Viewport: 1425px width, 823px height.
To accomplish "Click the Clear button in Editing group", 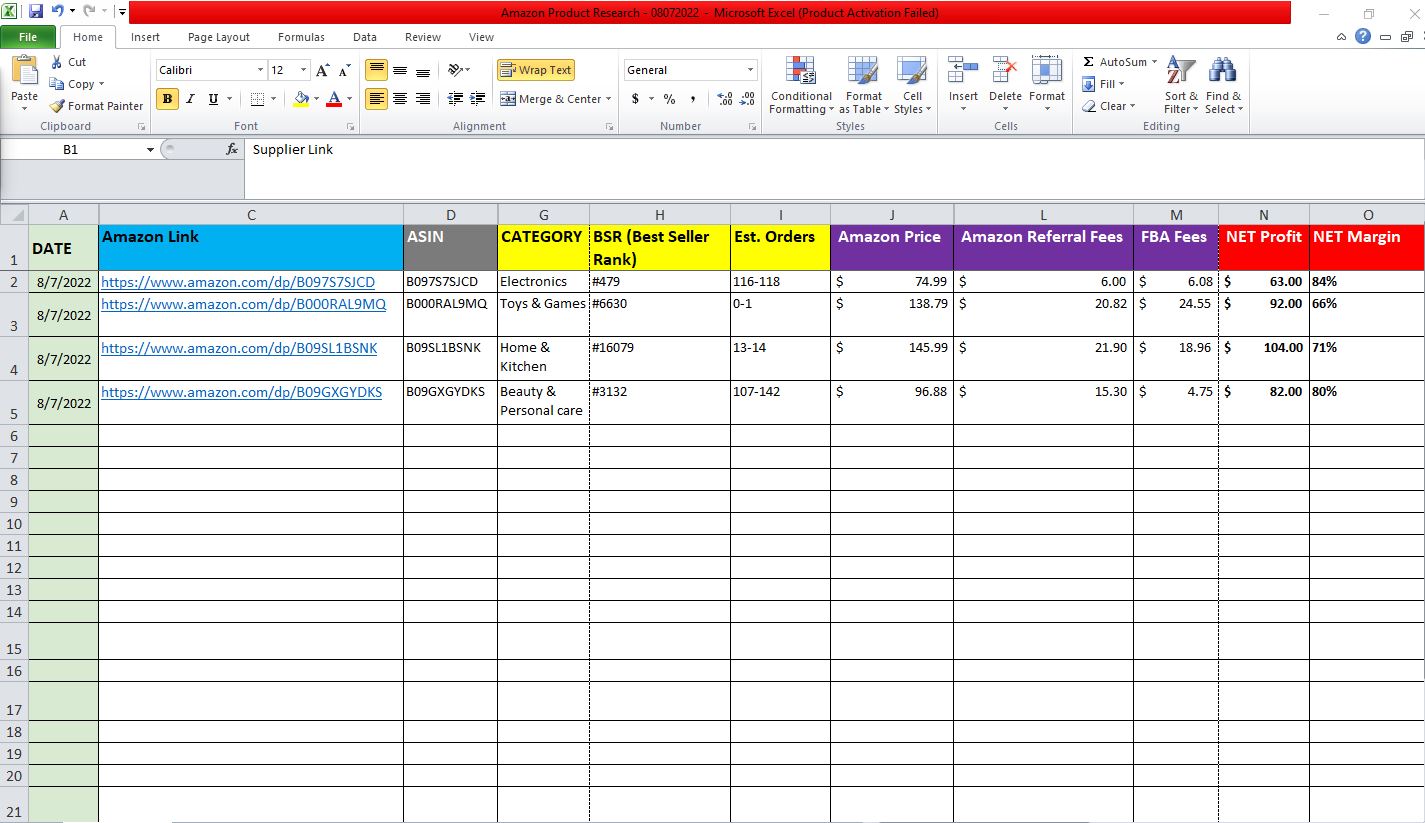I will [1109, 106].
